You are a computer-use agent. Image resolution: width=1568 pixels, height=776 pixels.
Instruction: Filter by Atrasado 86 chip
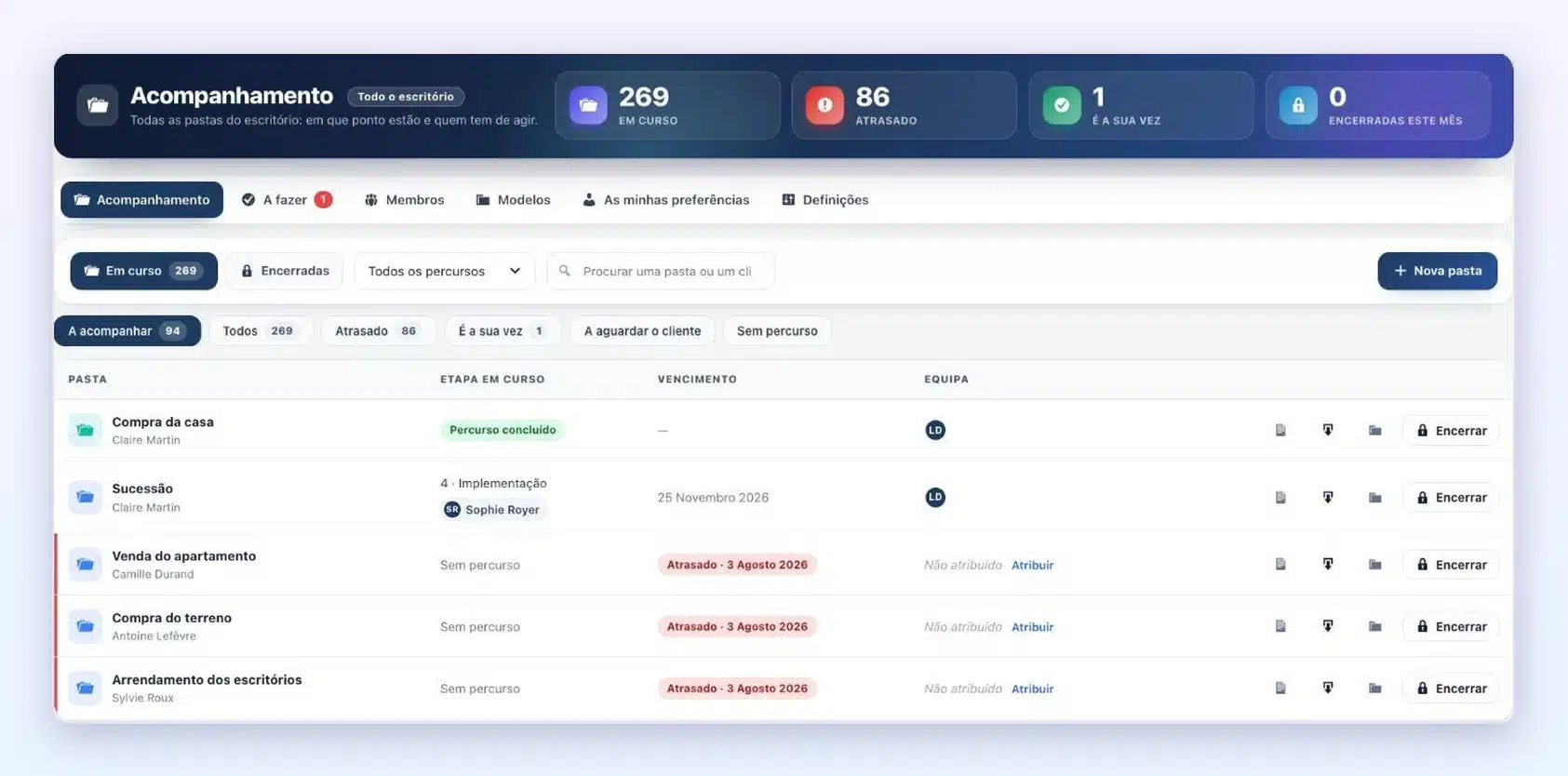pos(377,331)
